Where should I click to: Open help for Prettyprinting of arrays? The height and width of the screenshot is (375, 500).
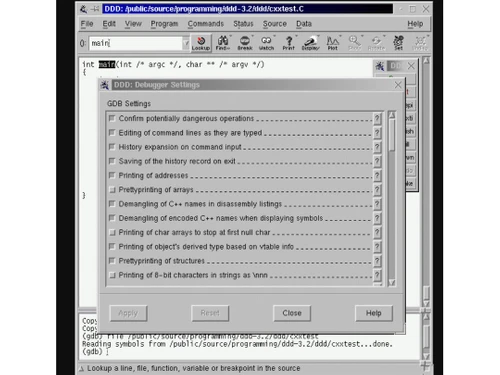click(x=377, y=190)
